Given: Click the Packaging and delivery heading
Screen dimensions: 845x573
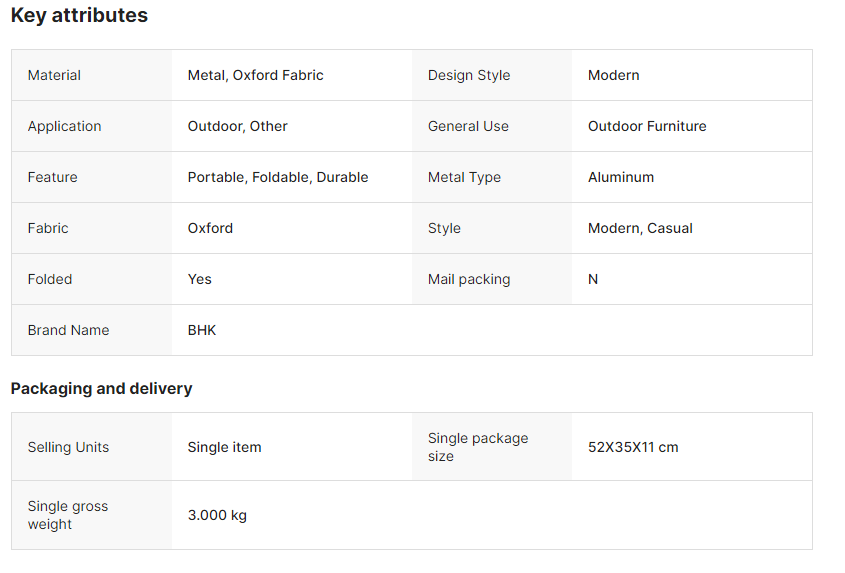Looking at the screenshot, I should pos(101,388).
